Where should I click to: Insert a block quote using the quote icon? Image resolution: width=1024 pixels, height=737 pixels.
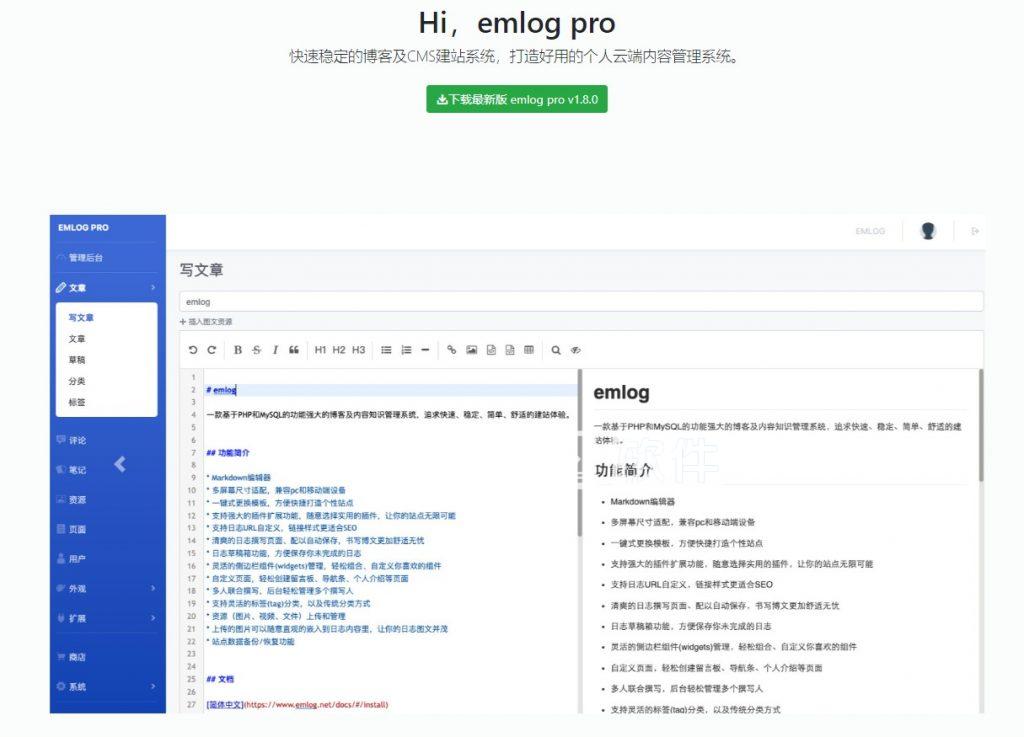[294, 350]
